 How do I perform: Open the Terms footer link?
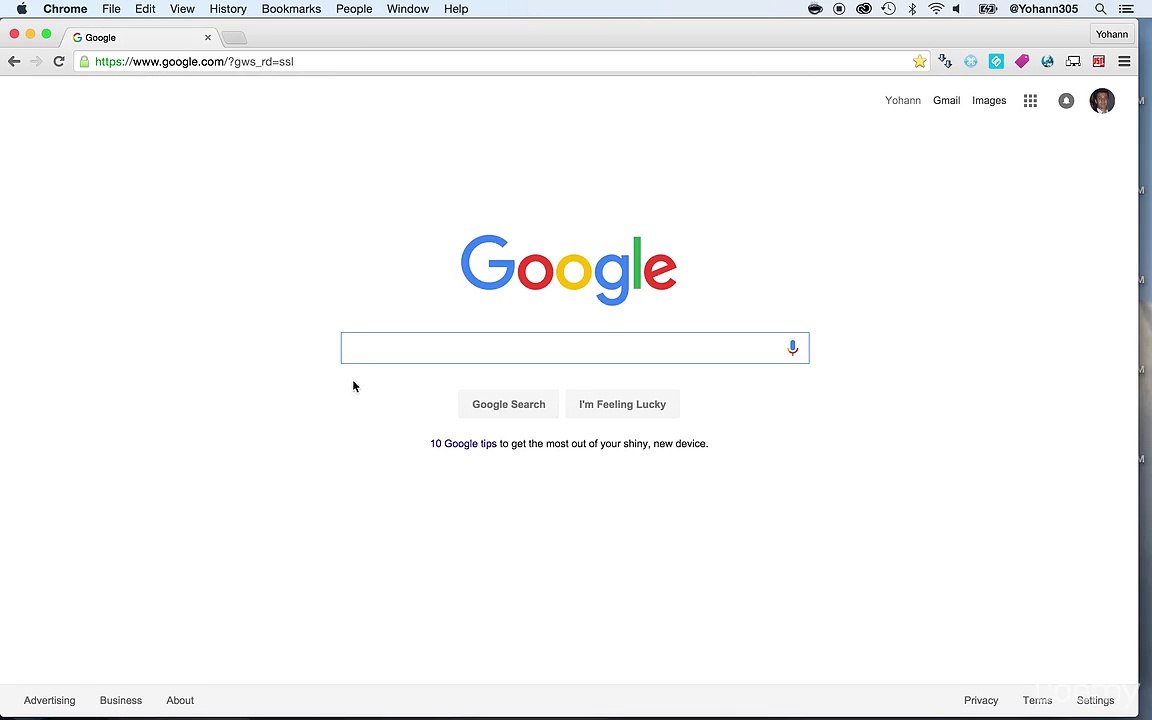coord(1037,700)
